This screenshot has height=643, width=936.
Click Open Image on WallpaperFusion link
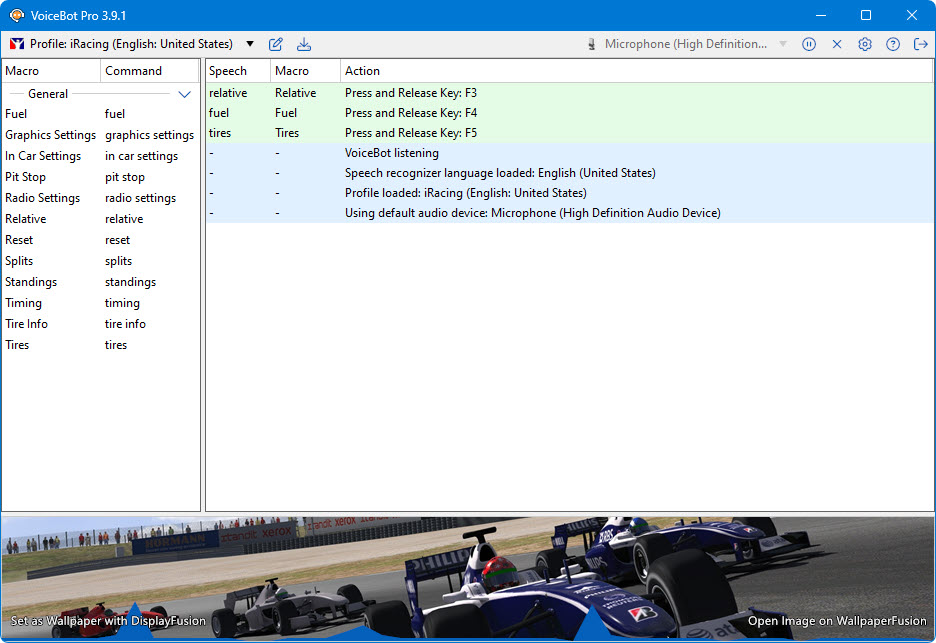pyautogui.click(x=838, y=621)
